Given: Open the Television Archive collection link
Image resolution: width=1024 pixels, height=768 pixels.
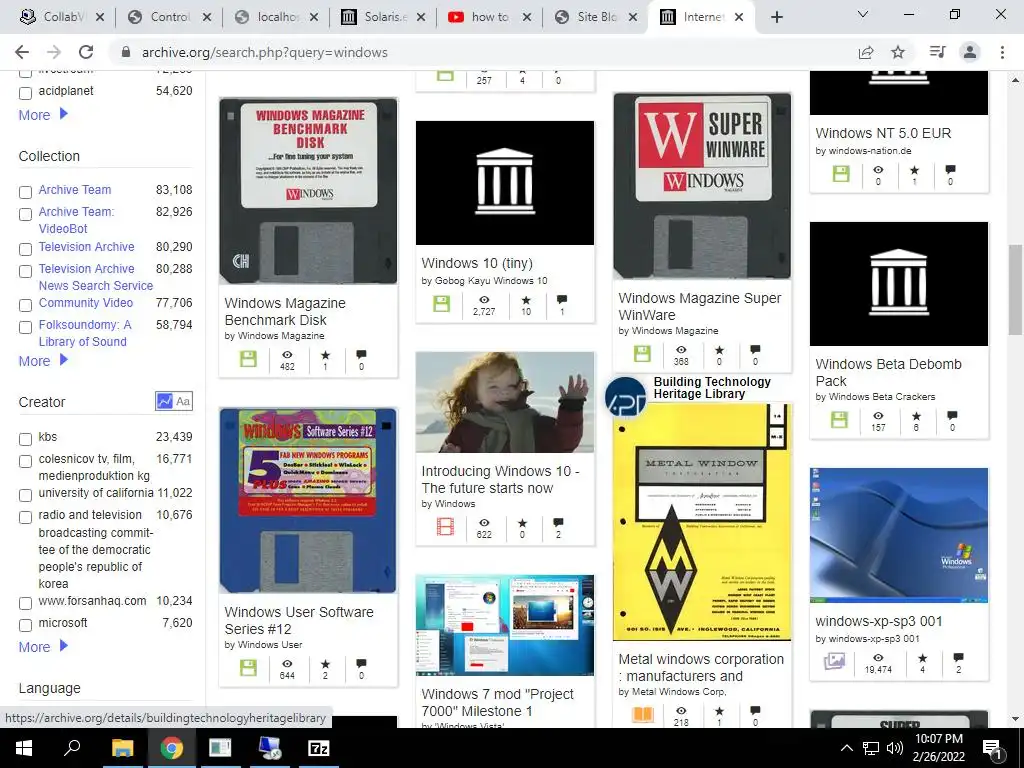Looking at the screenshot, I should pyautogui.click(x=86, y=247).
